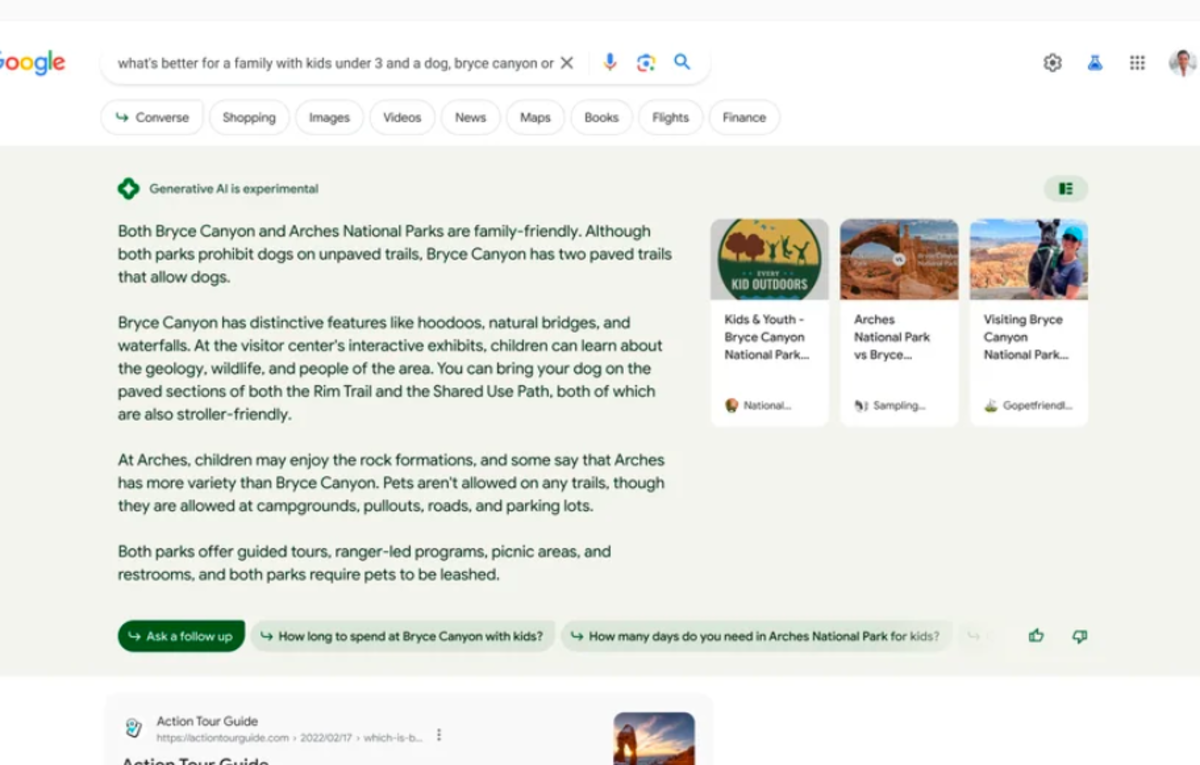This screenshot has width=1200, height=765.
Task: Open the settings gear icon
Action: click(x=1052, y=63)
